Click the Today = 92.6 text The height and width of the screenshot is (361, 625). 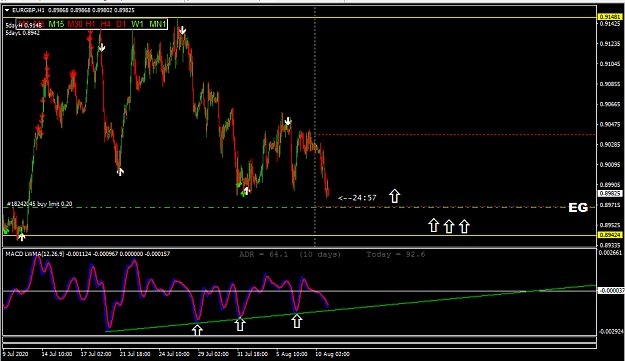pos(396,254)
